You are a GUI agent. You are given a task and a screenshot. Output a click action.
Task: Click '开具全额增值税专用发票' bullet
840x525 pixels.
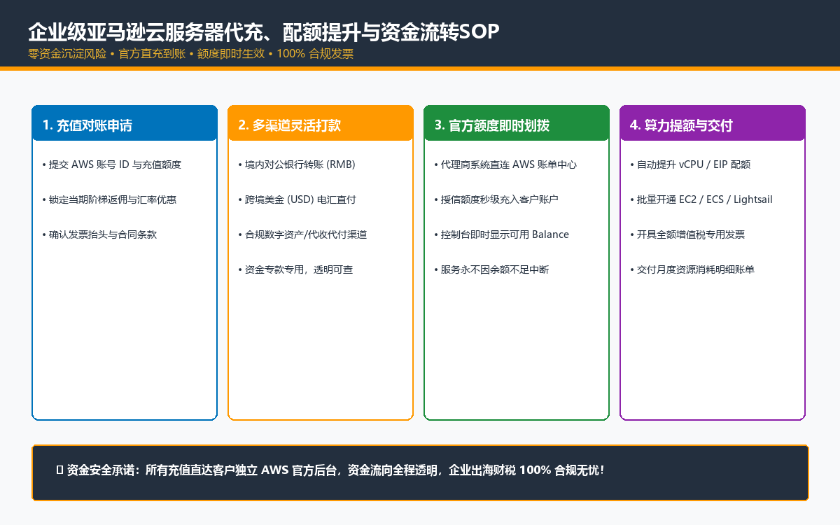click(x=687, y=235)
